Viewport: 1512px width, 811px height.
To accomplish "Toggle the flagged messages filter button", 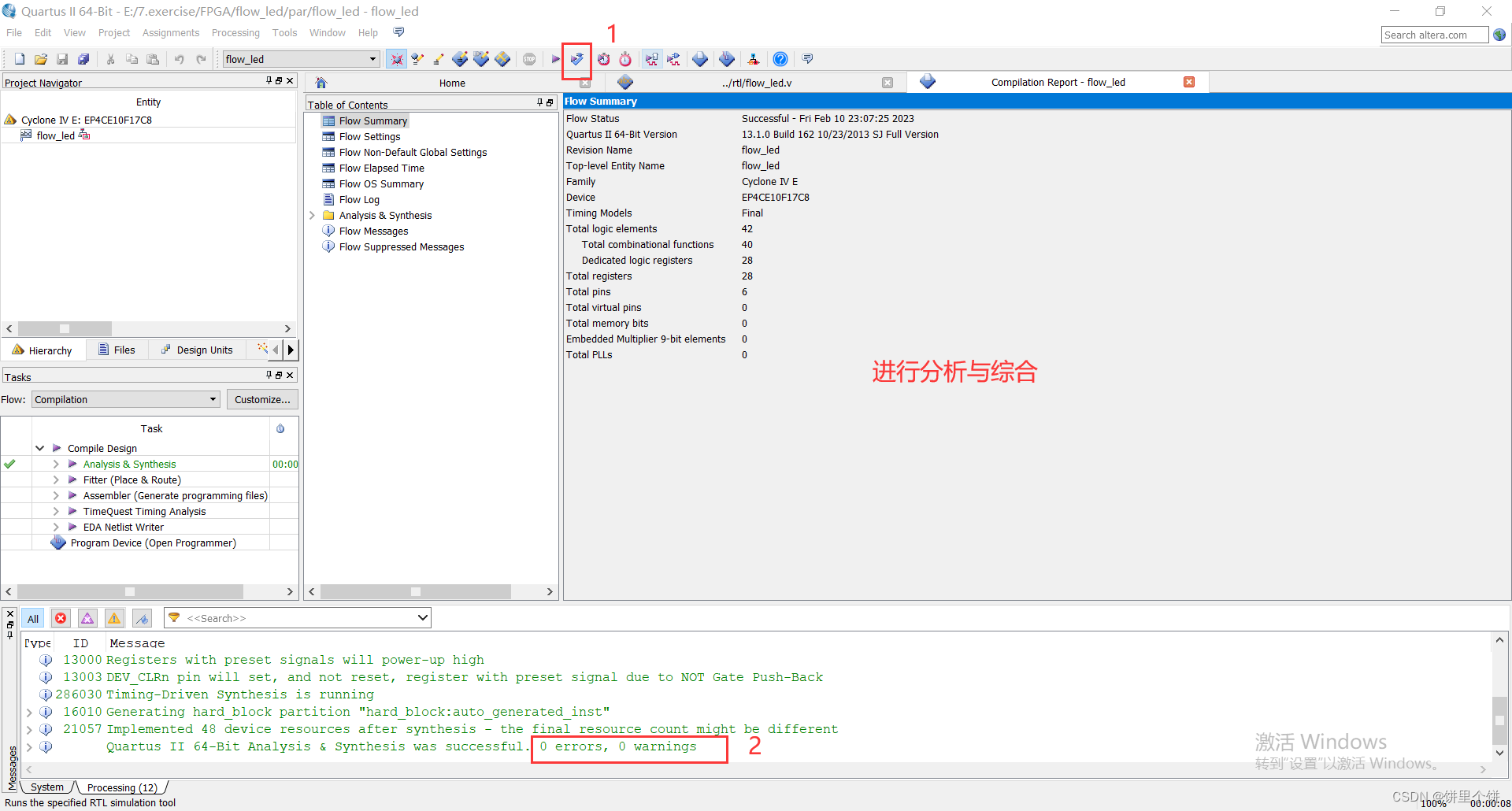I will [142, 618].
